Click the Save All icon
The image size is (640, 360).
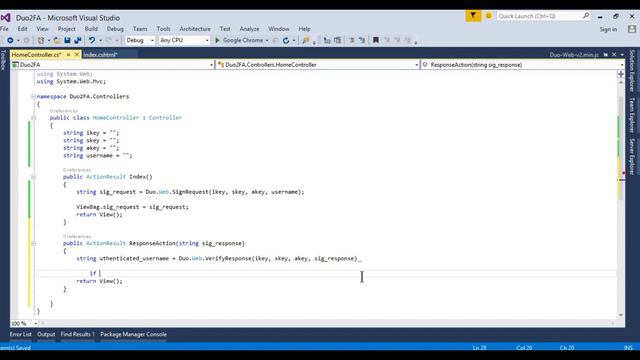[78, 40]
